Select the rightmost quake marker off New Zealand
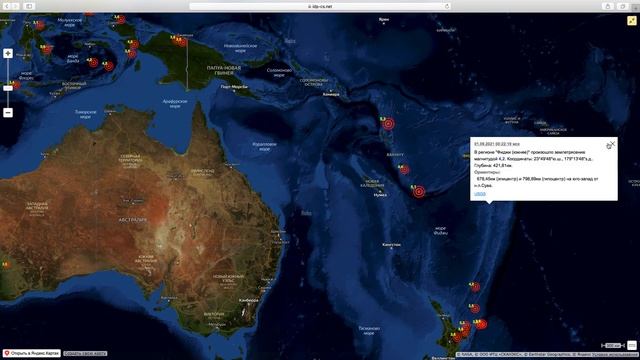This screenshot has width=640, height=360. pos(482,324)
